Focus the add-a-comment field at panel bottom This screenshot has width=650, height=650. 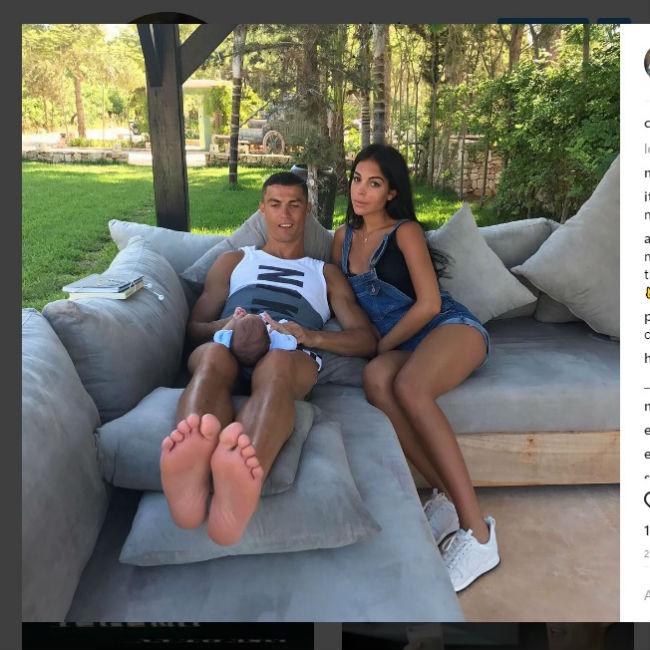(x=647, y=595)
